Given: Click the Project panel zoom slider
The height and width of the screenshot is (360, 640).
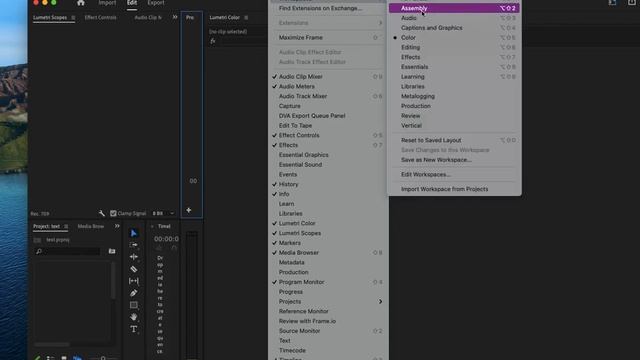Looking at the screenshot, I should pos(103,358).
